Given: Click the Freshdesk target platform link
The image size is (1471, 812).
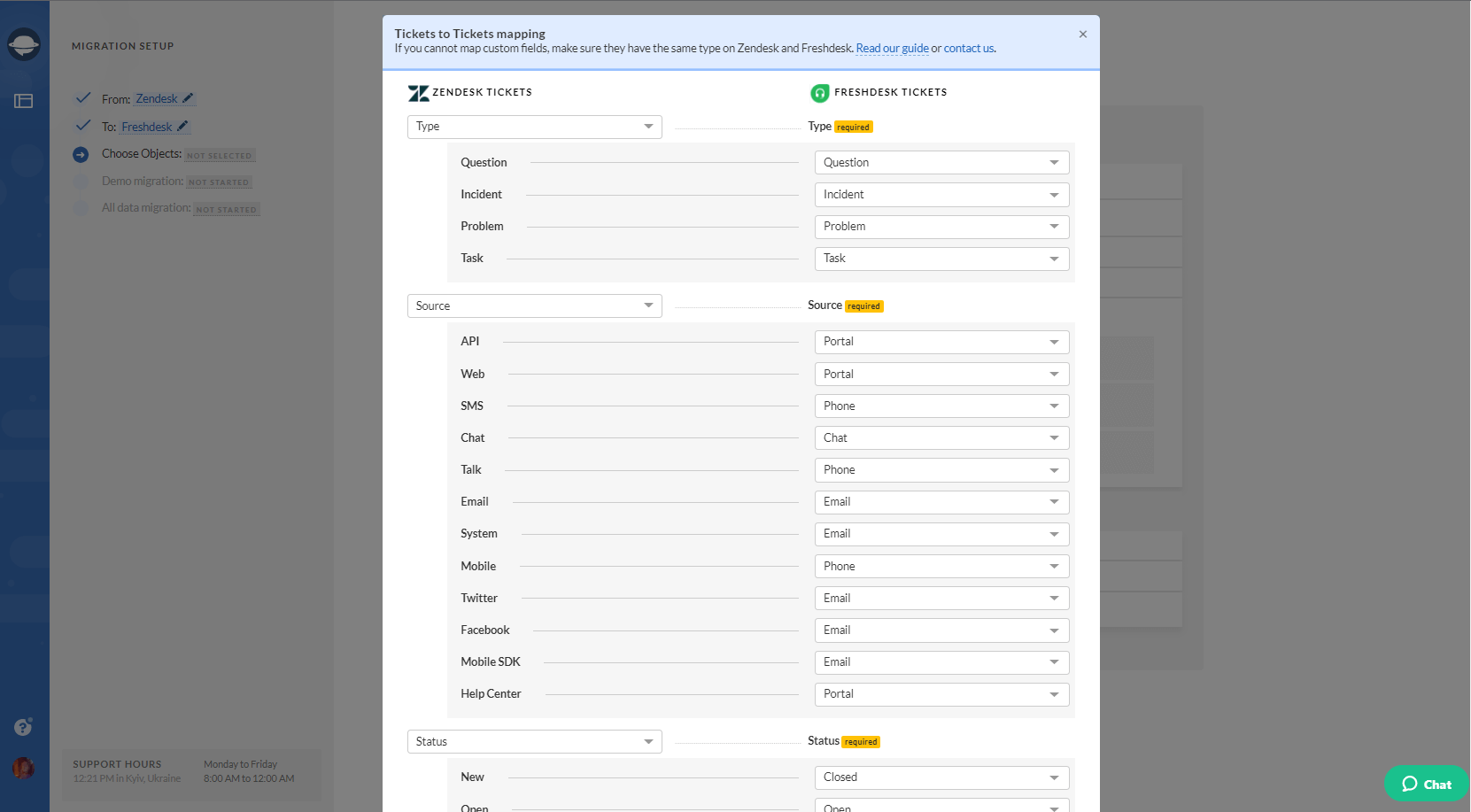Looking at the screenshot, I should pyautogui.click(x=147, y=127).
